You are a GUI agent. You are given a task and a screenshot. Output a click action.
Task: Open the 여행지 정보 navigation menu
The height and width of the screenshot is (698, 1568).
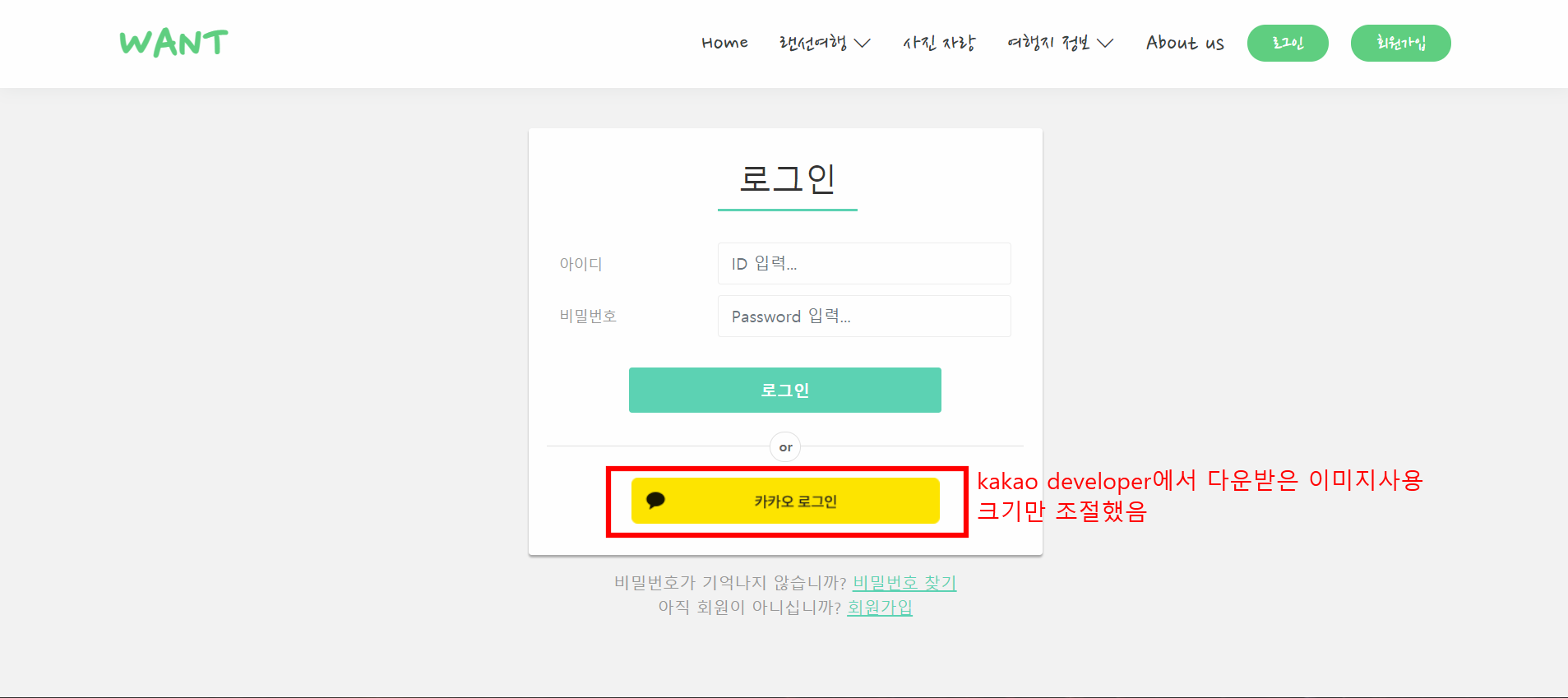(x=1048, y=43)
